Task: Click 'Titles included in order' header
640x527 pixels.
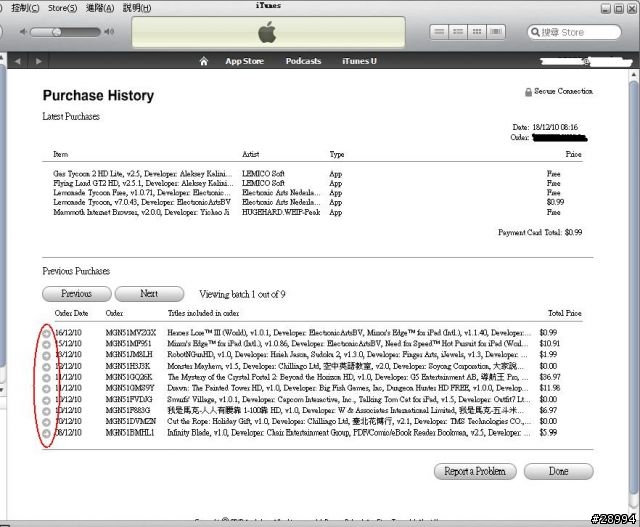Action: click(x=203, y=313)
